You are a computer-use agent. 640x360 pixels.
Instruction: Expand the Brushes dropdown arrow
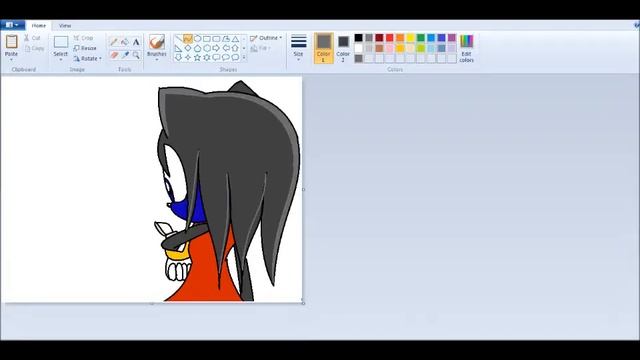pyautogui.click(x=157, y=60)
